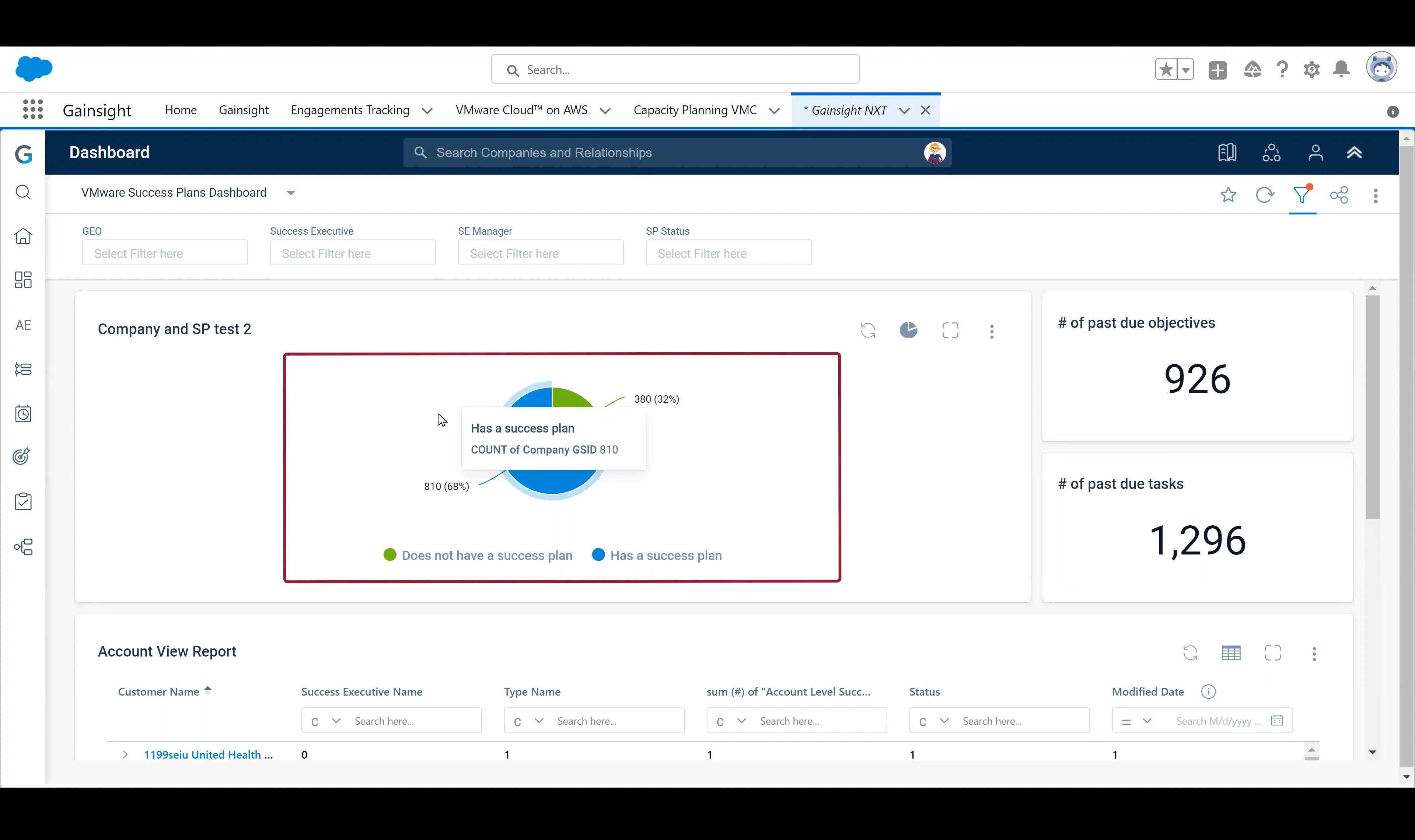Expand the Account View Report widget to fullscreen
Image resolution: width=1415 pixels, height=840 pixels.
[1273, 652]
